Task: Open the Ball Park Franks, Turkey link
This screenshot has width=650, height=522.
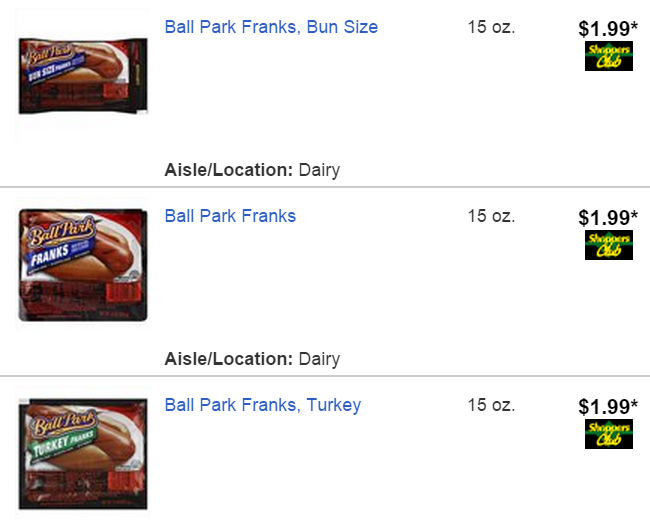Action: pos(262,405)
